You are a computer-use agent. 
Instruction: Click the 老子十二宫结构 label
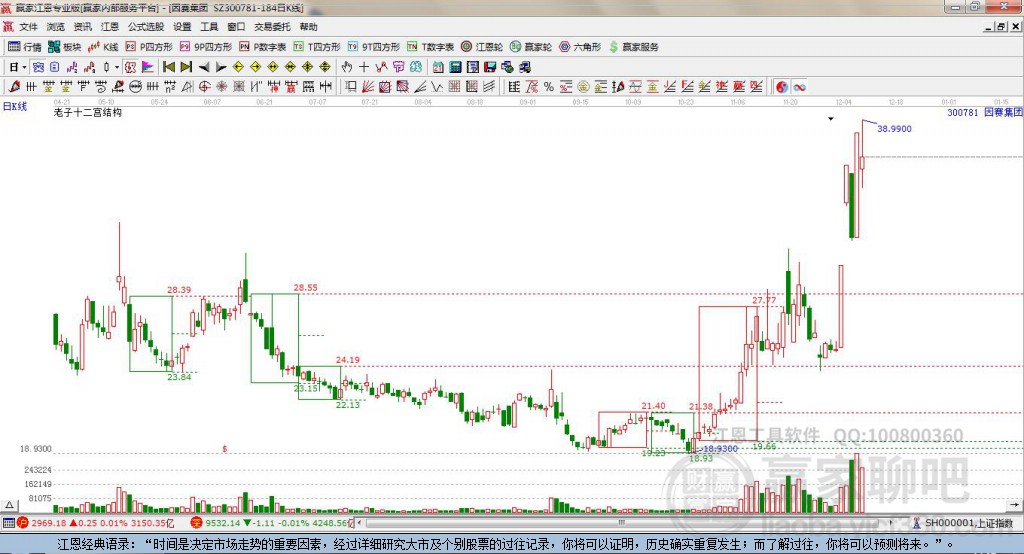point(88,112)
